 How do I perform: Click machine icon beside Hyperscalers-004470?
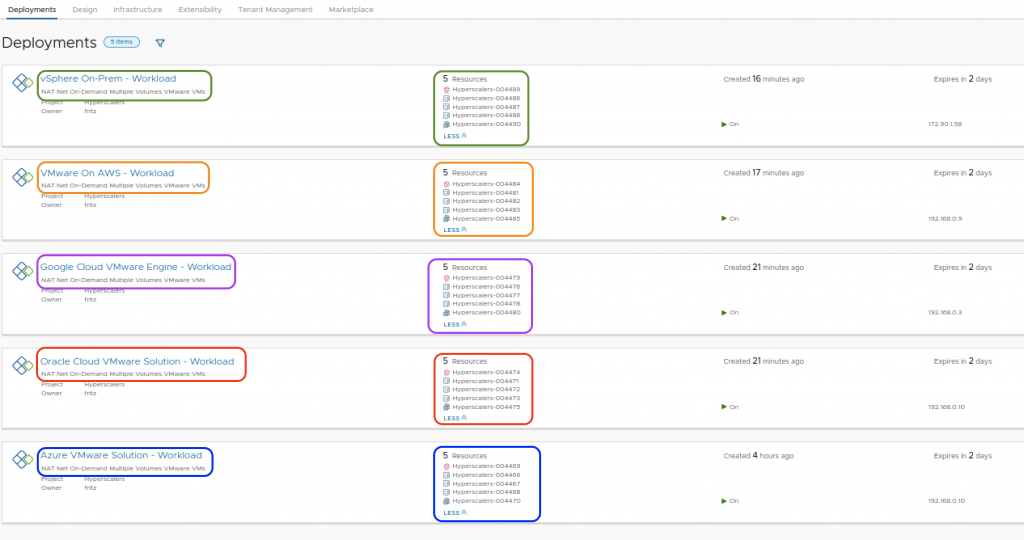[x=447, y=501]
